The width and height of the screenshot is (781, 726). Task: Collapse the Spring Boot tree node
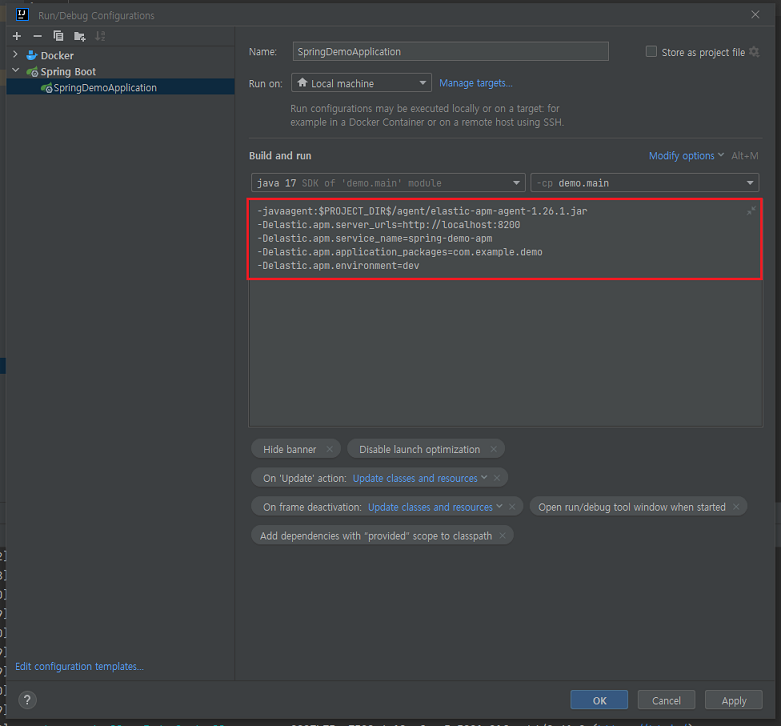coord(16,71)
